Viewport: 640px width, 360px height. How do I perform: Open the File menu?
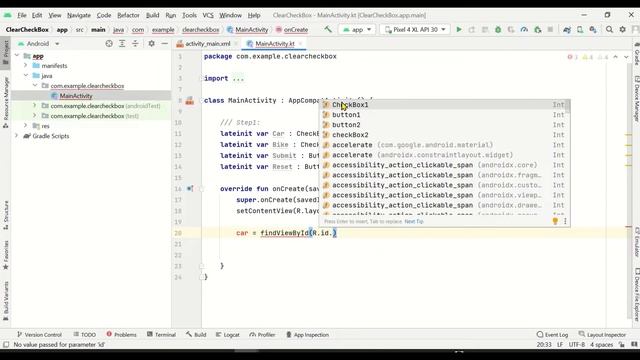[x=22, y=15]
